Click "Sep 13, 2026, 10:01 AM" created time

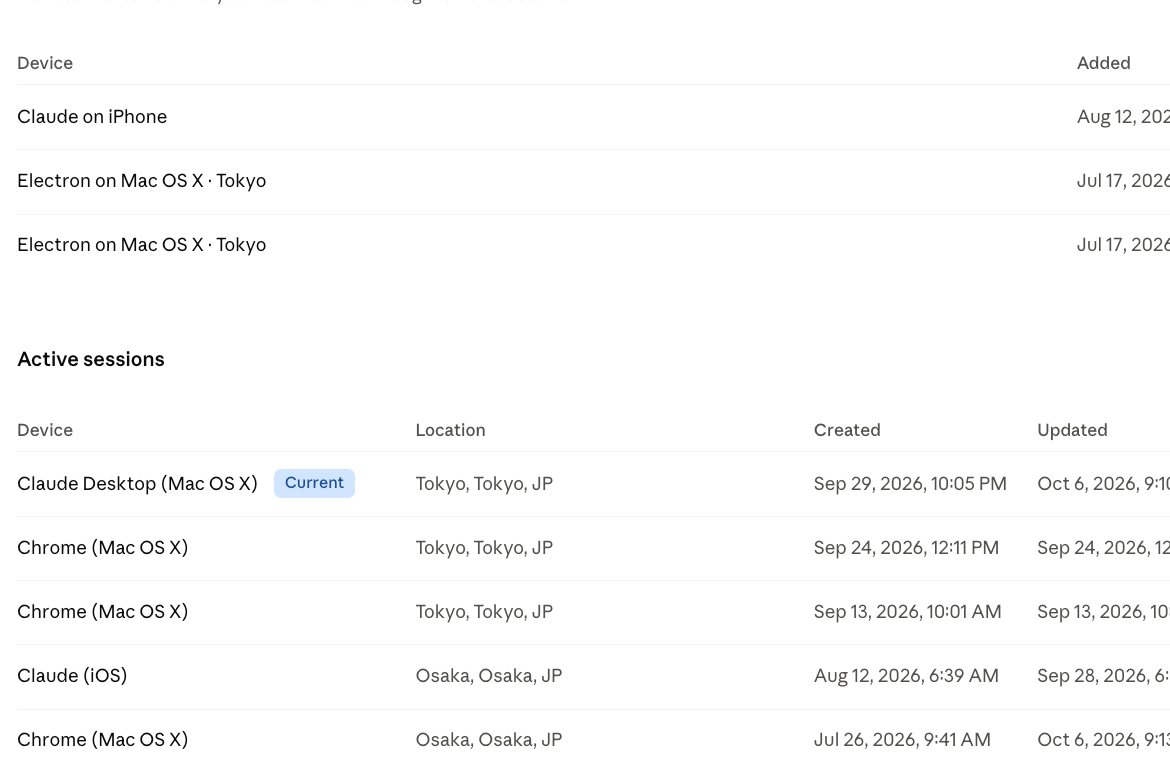(x=907, y=612)
